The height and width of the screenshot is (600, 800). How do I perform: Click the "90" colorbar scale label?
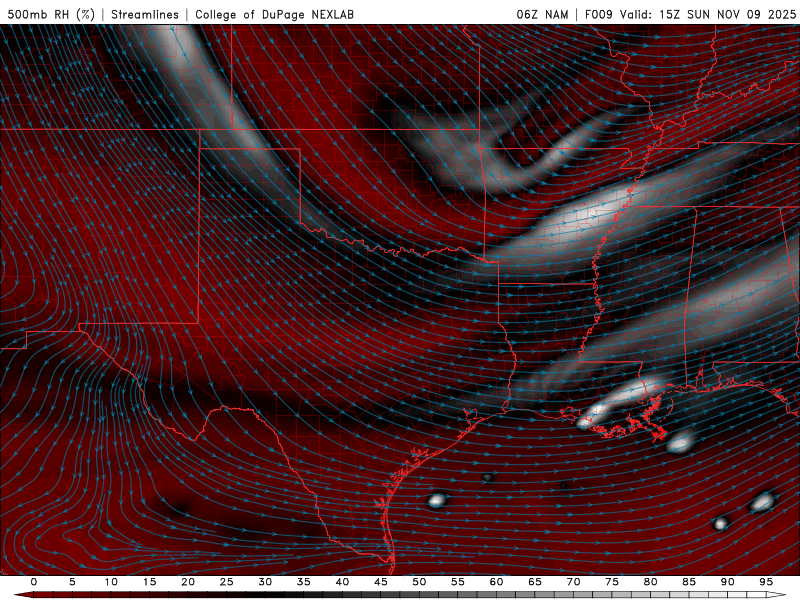click(727, 582)
